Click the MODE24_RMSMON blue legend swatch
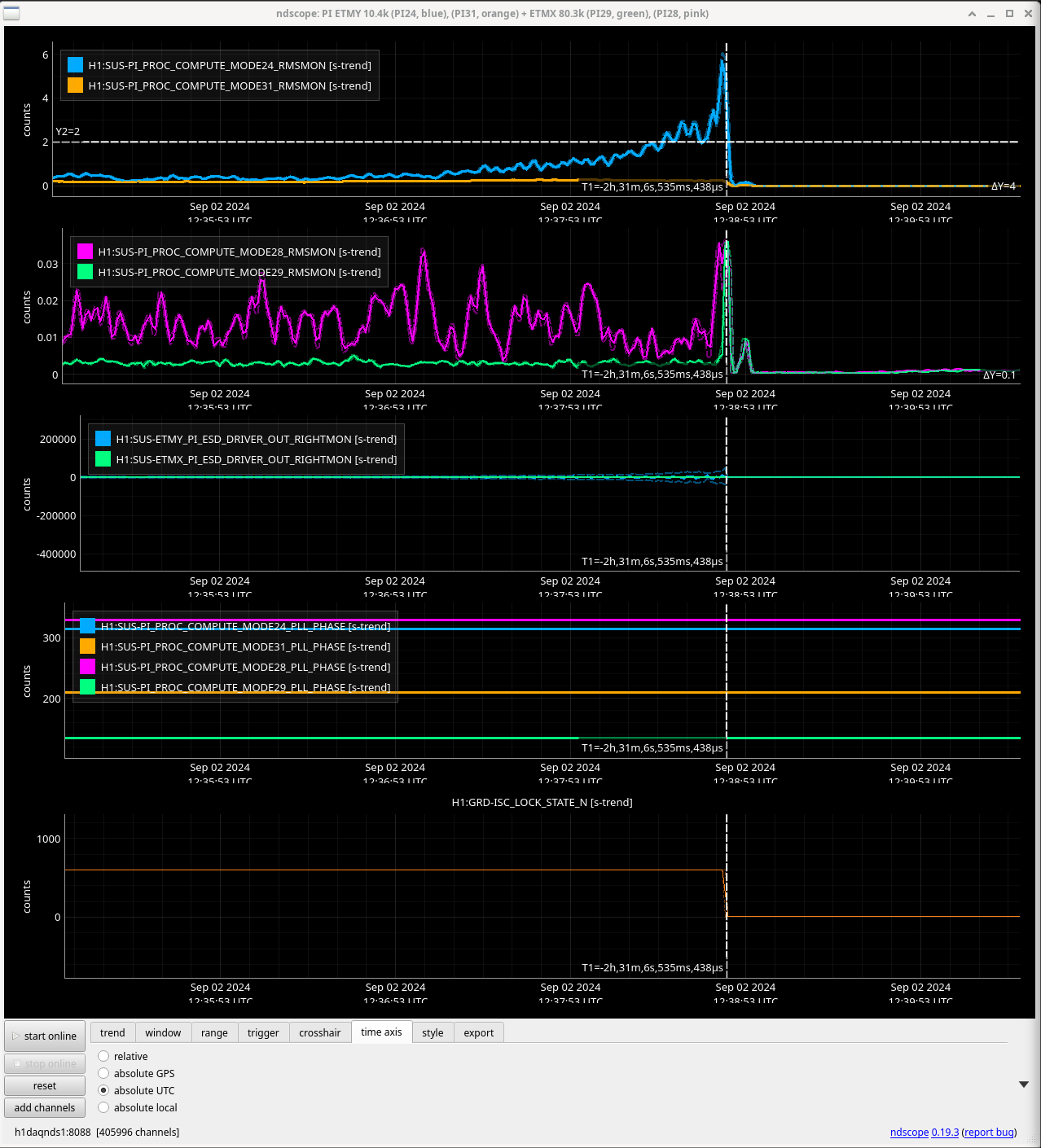1041x1148 pixels. coord(75,65)
